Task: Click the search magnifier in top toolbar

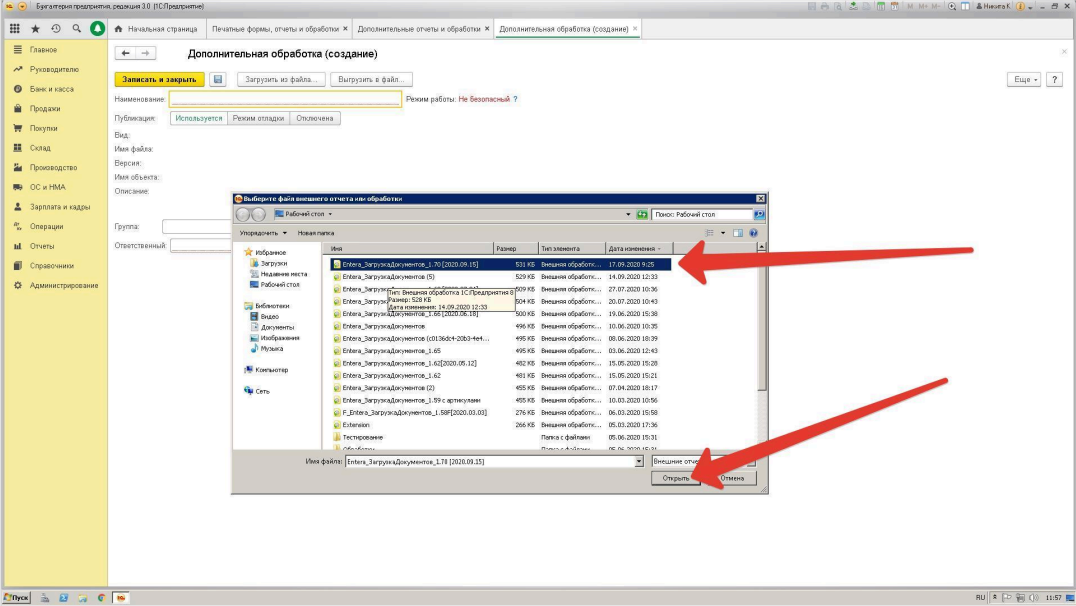Action: tap(76, 29)
